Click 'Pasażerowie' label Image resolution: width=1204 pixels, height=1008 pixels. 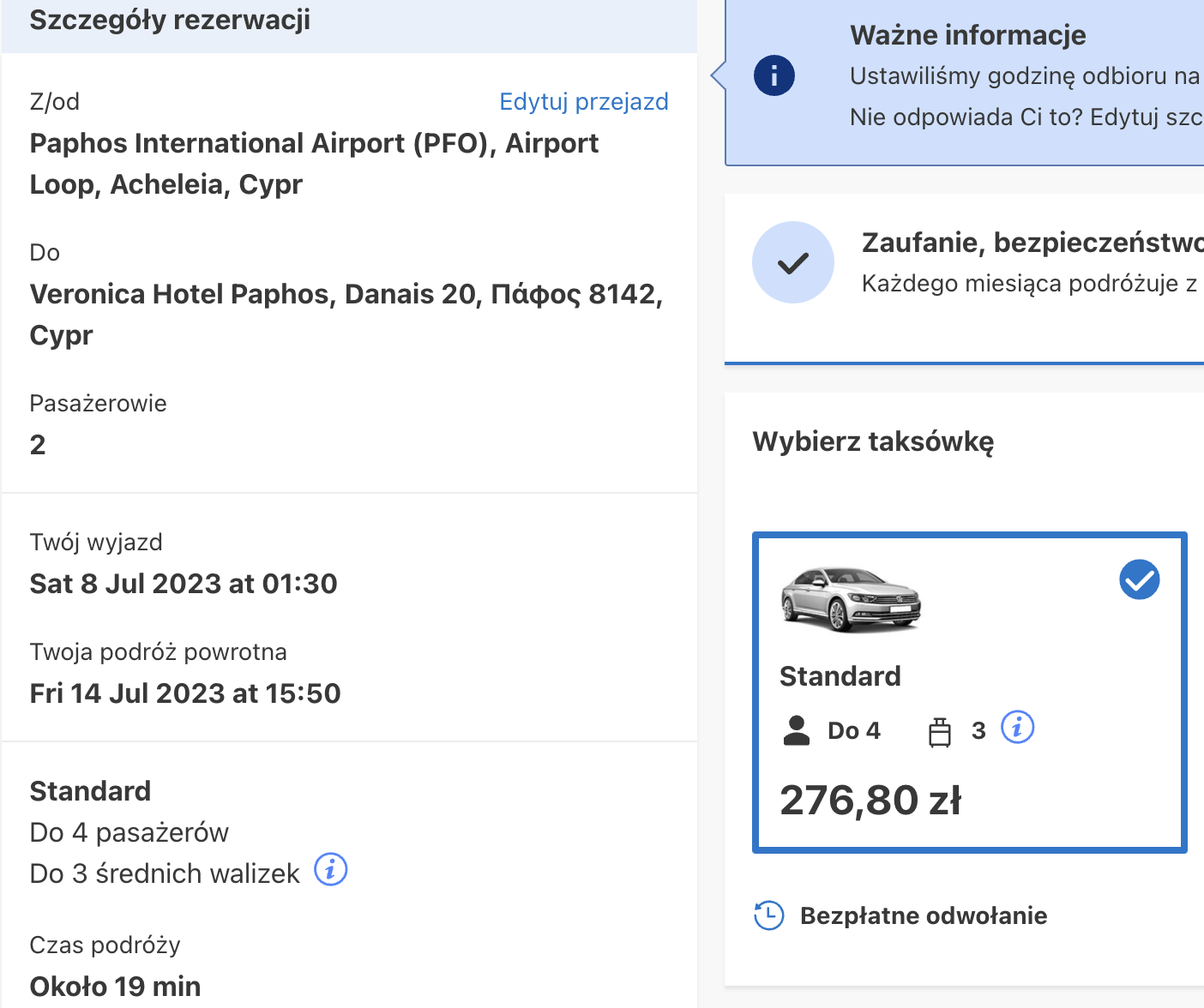pyautogui.click(x=99, y=404)
